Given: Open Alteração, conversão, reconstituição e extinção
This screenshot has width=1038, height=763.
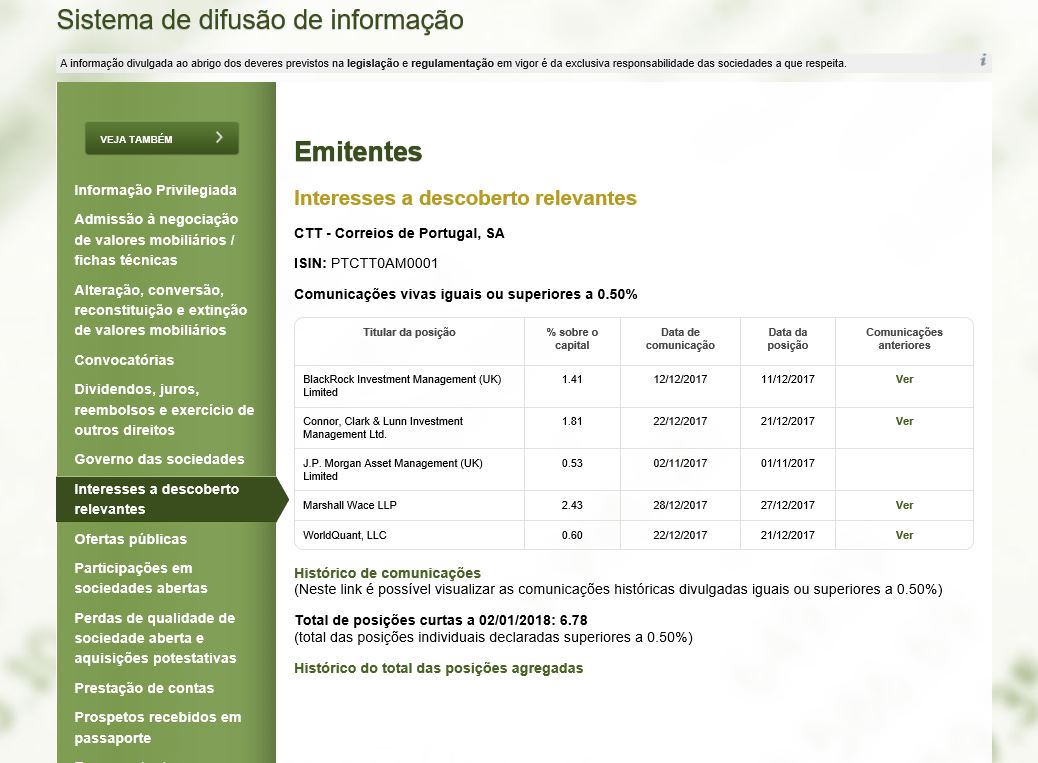Looking at the screenshot, I should (160, 310).
